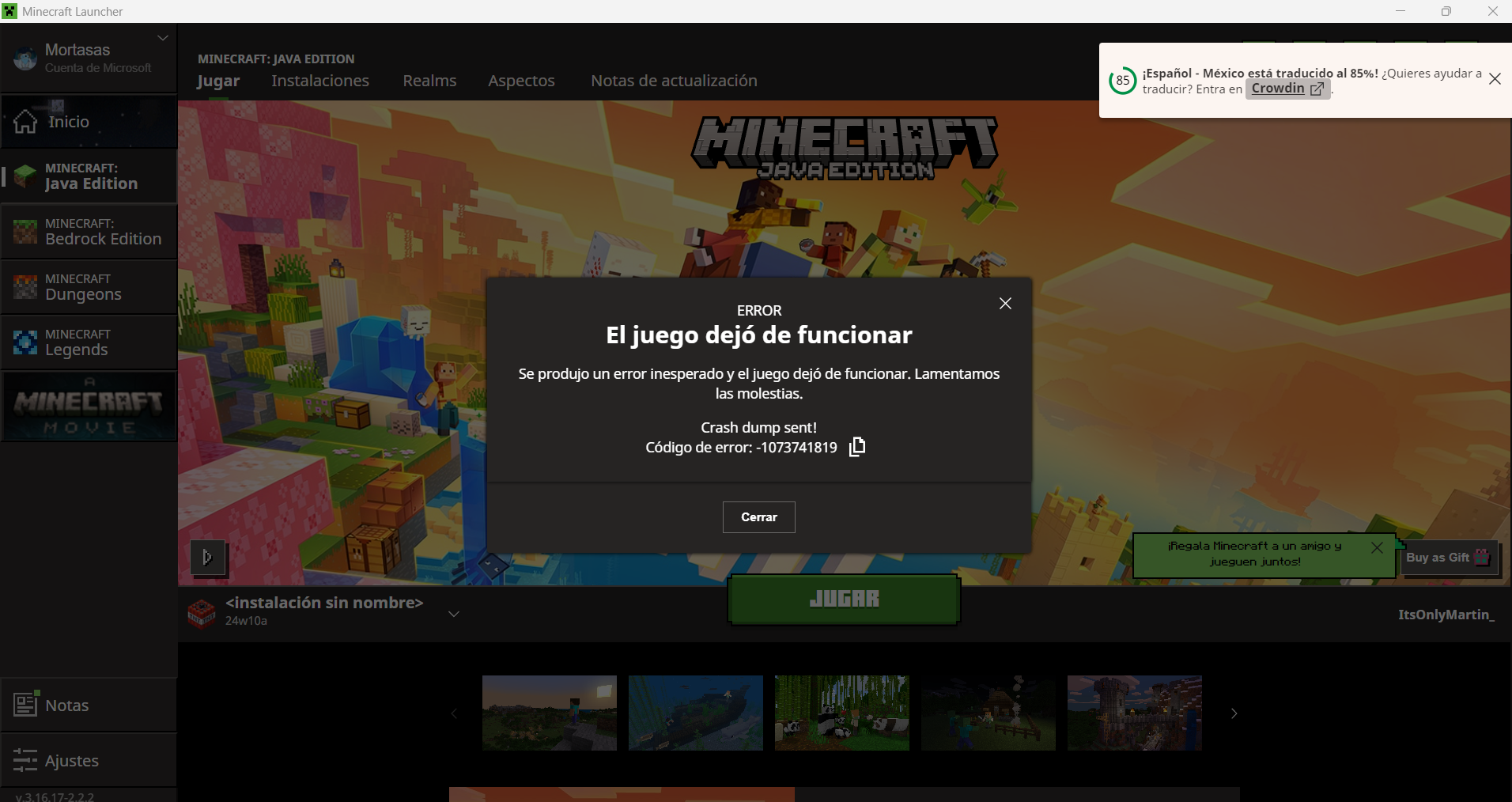Click the green JUGAR play button
This screenshot has width=1512, height=802.
tap(844, 600)
